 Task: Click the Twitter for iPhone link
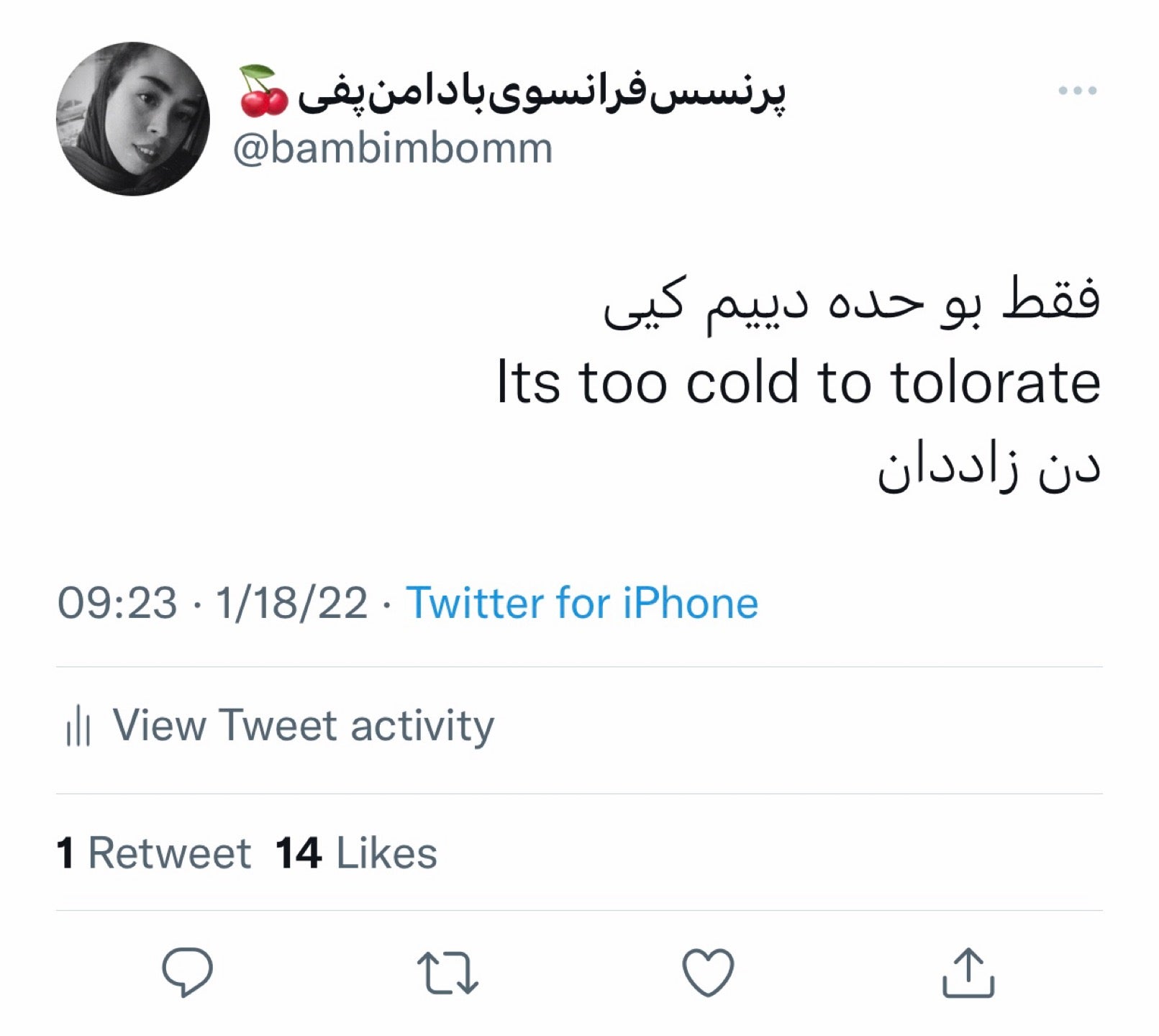(x=582, y=603)
